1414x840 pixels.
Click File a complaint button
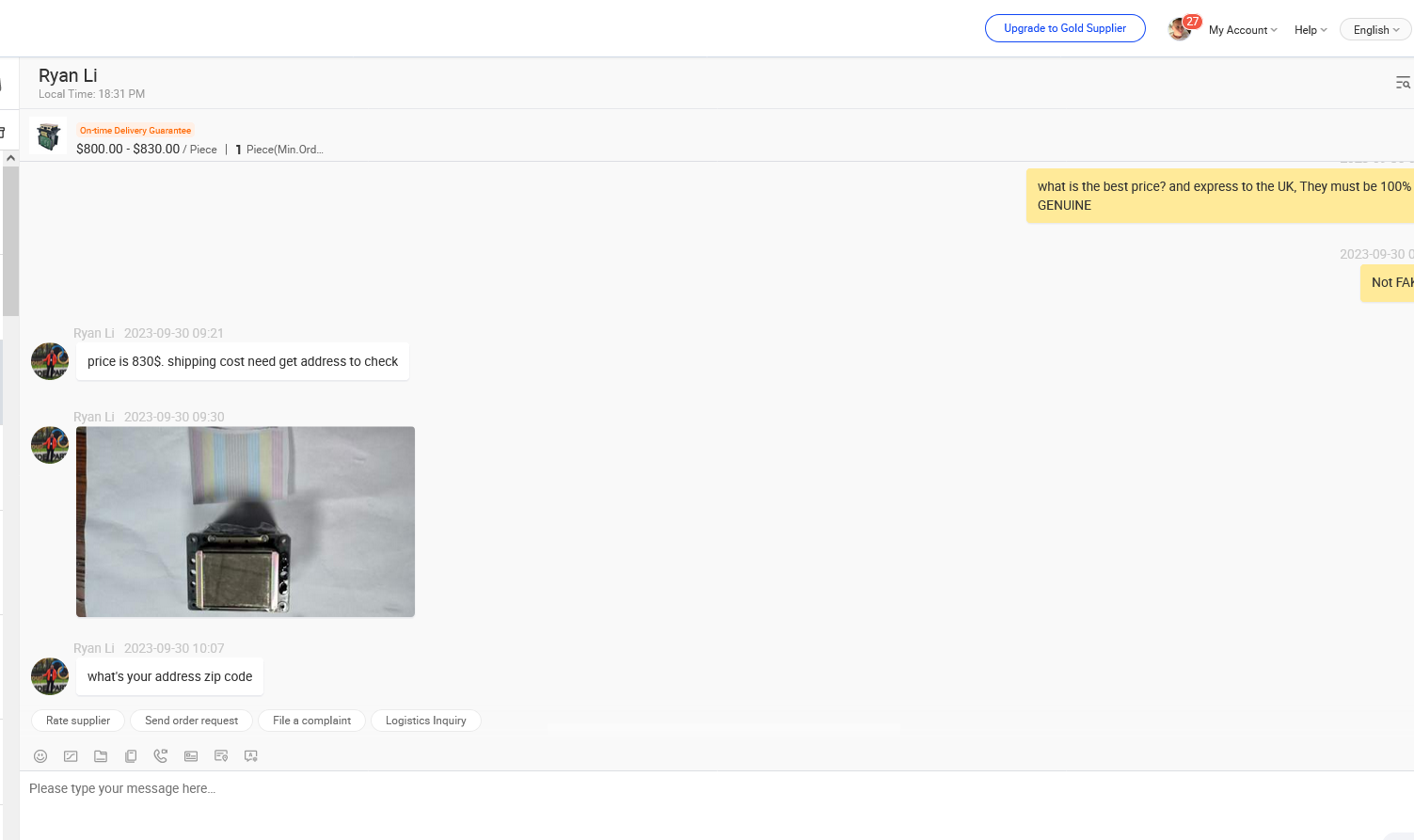(311, 721)
